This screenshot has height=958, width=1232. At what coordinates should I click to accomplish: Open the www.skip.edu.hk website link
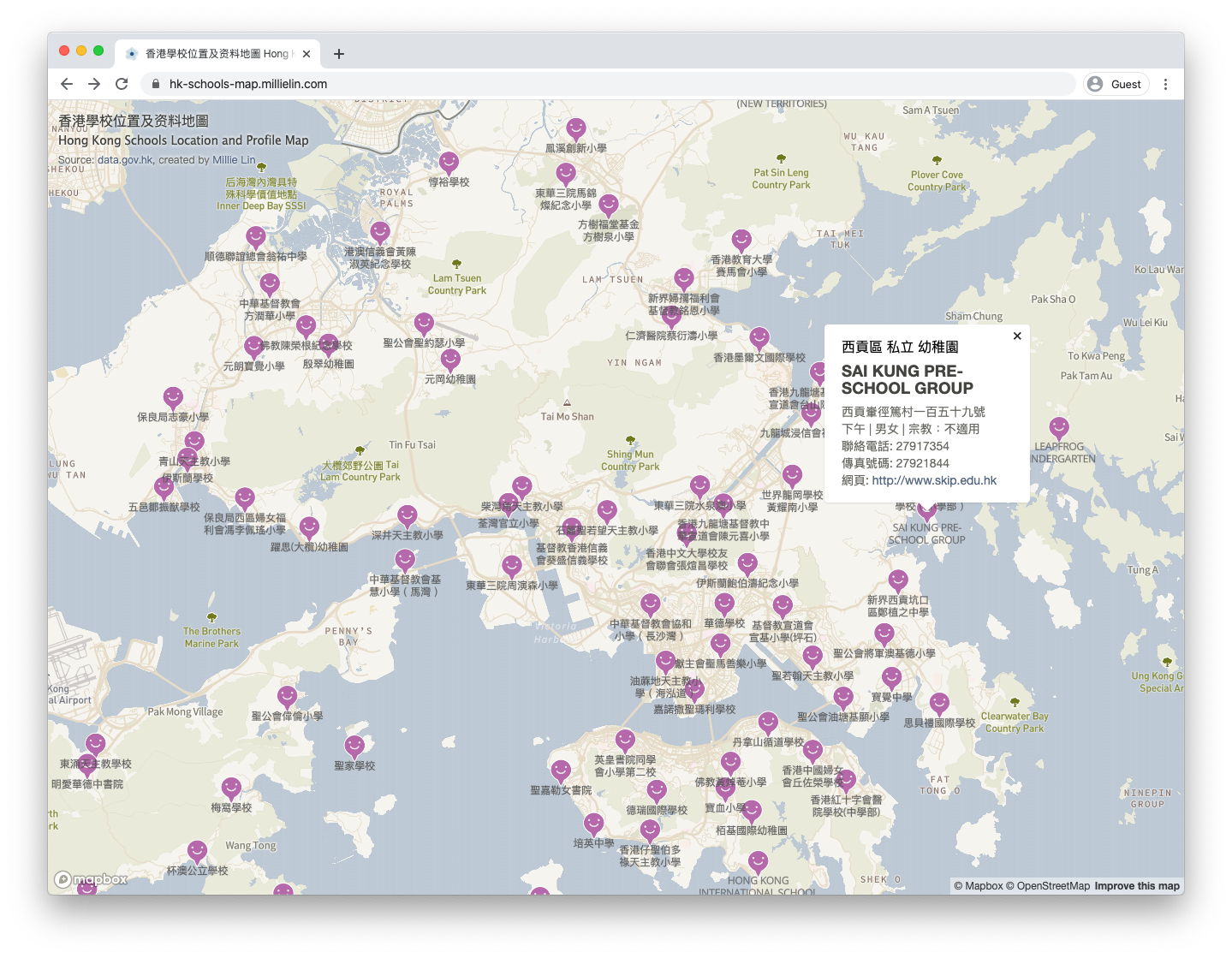934,480
